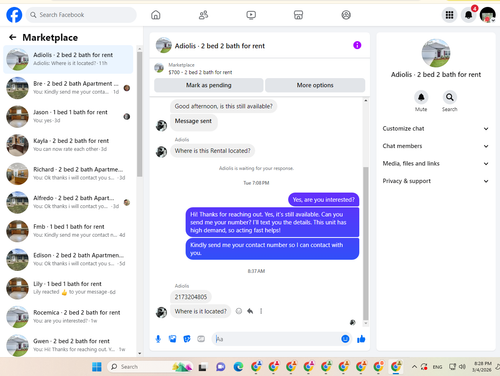Viewport: 500px width, 376px height.
Task: Click the phone number 2173204805 message
Action: pos(191,297)
